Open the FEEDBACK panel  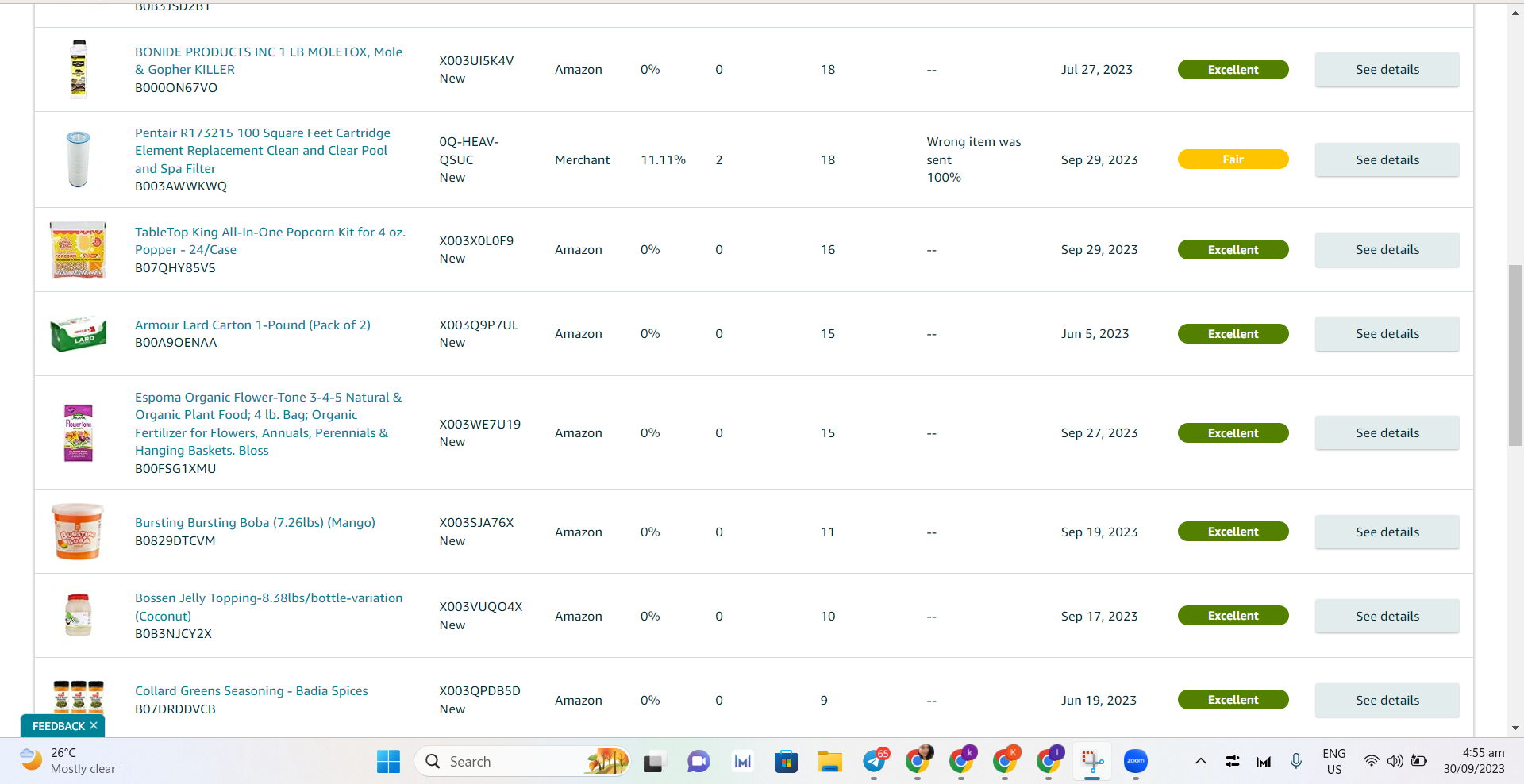59,726
